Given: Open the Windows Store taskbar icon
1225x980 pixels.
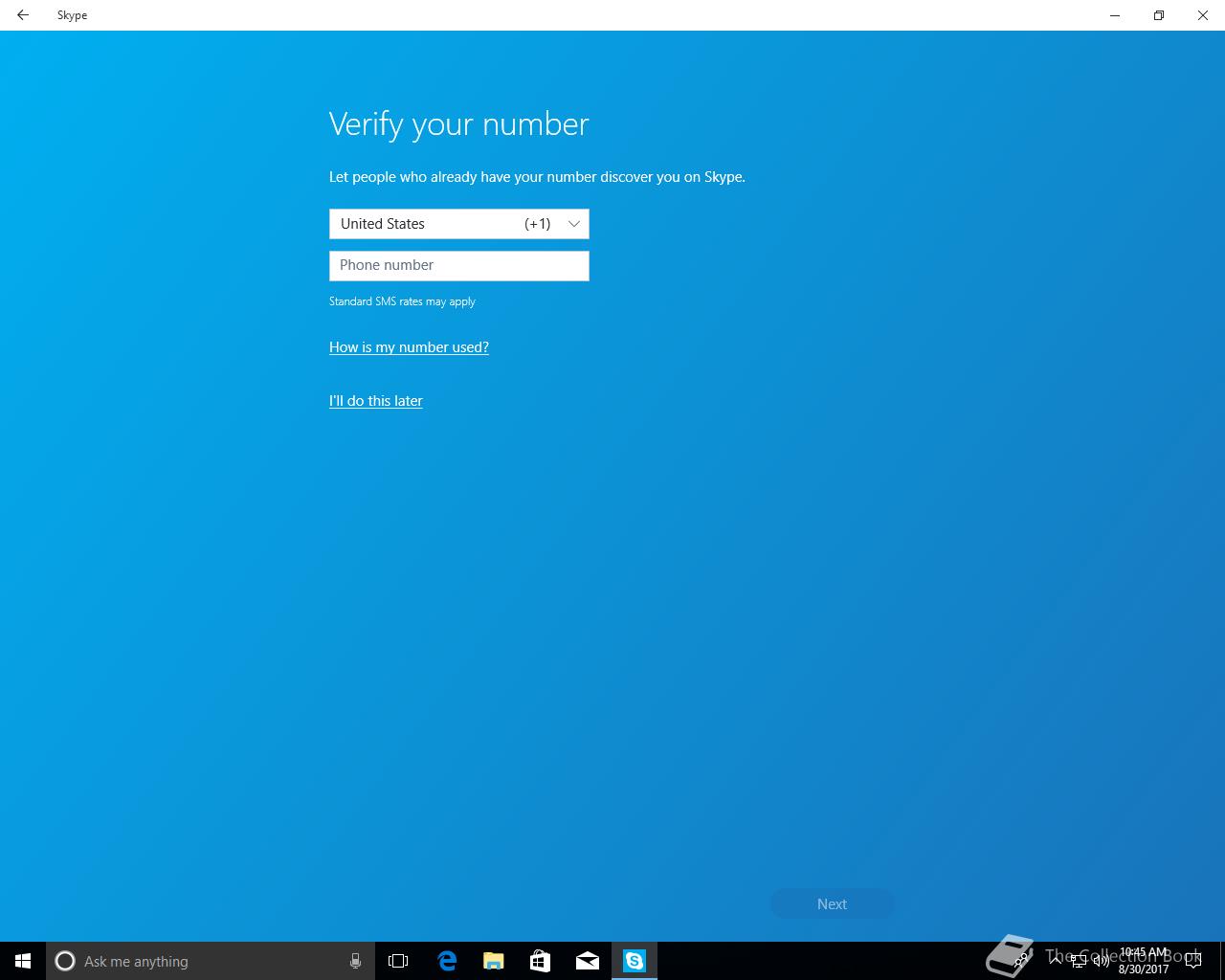Looking at the screenshot, I should pos(540,961).
